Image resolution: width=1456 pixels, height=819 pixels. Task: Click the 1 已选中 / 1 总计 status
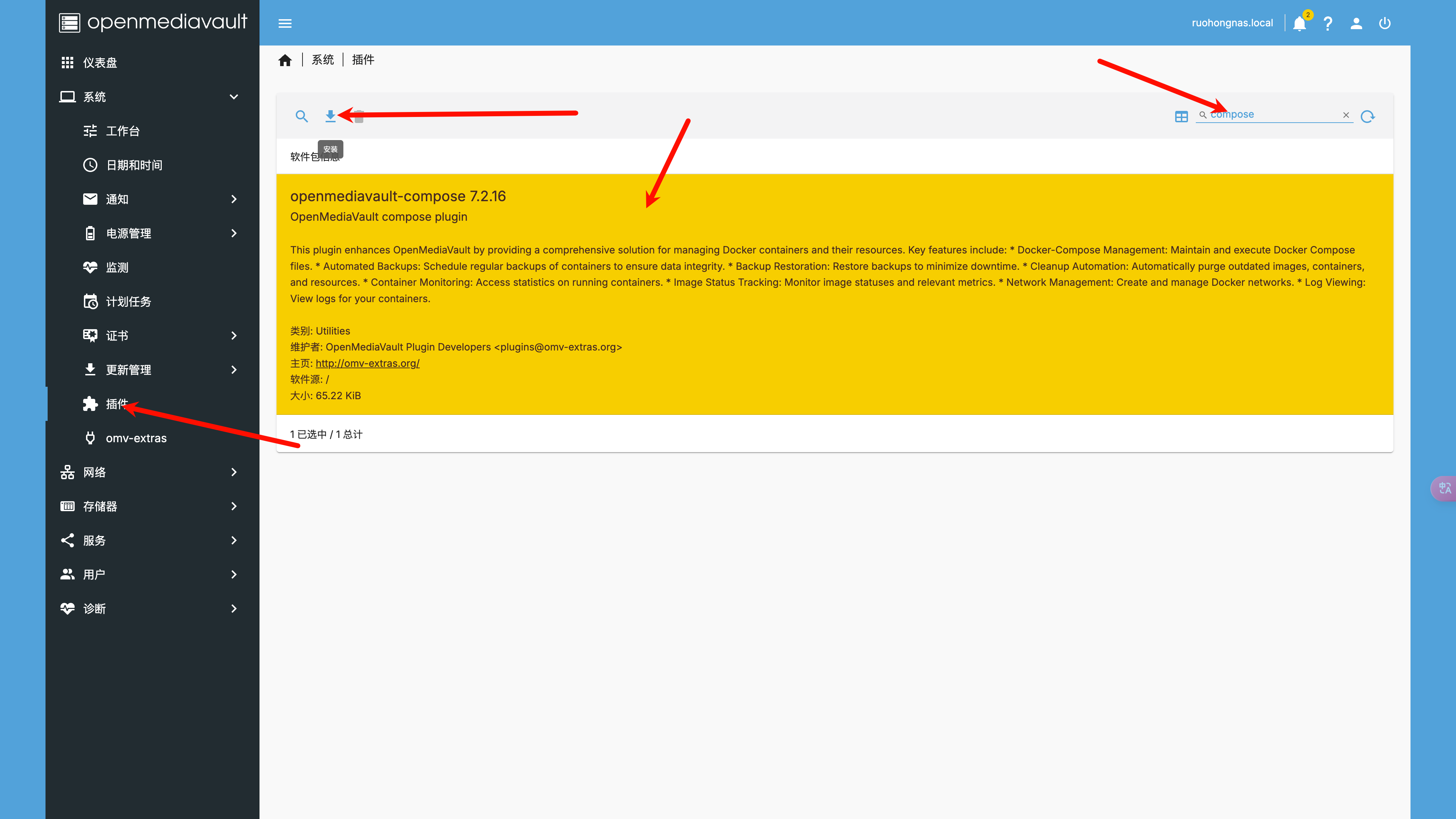tap(326, 434)
